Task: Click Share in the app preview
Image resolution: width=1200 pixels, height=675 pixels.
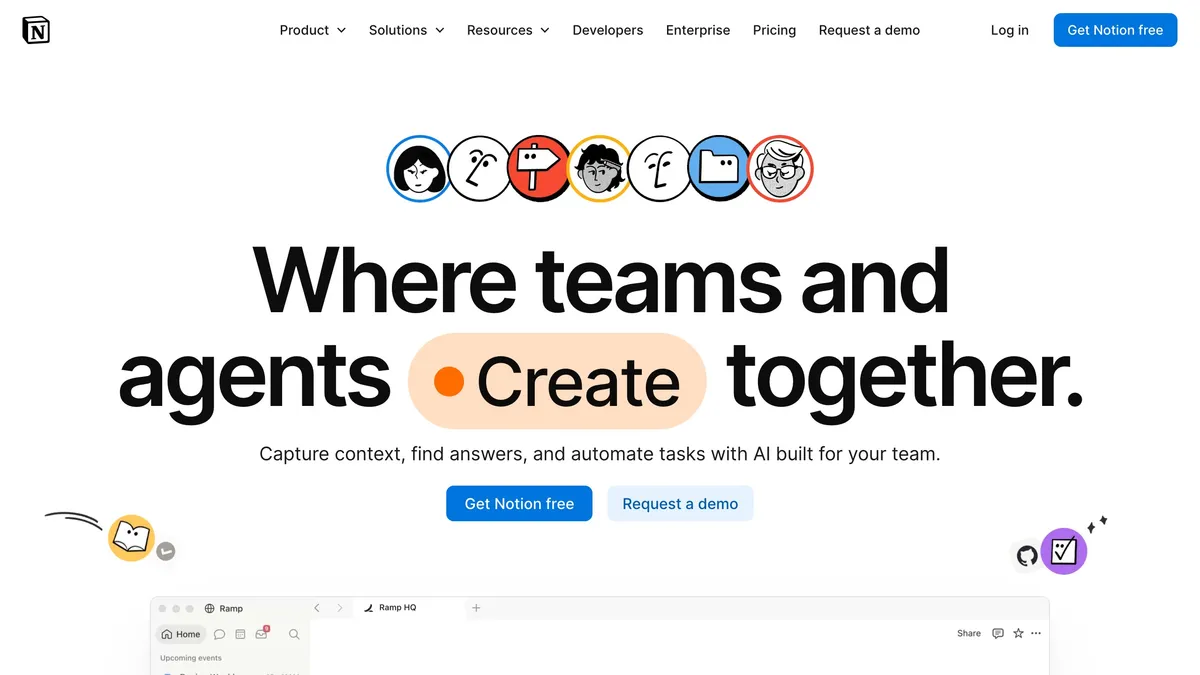Action: [969, 633]
